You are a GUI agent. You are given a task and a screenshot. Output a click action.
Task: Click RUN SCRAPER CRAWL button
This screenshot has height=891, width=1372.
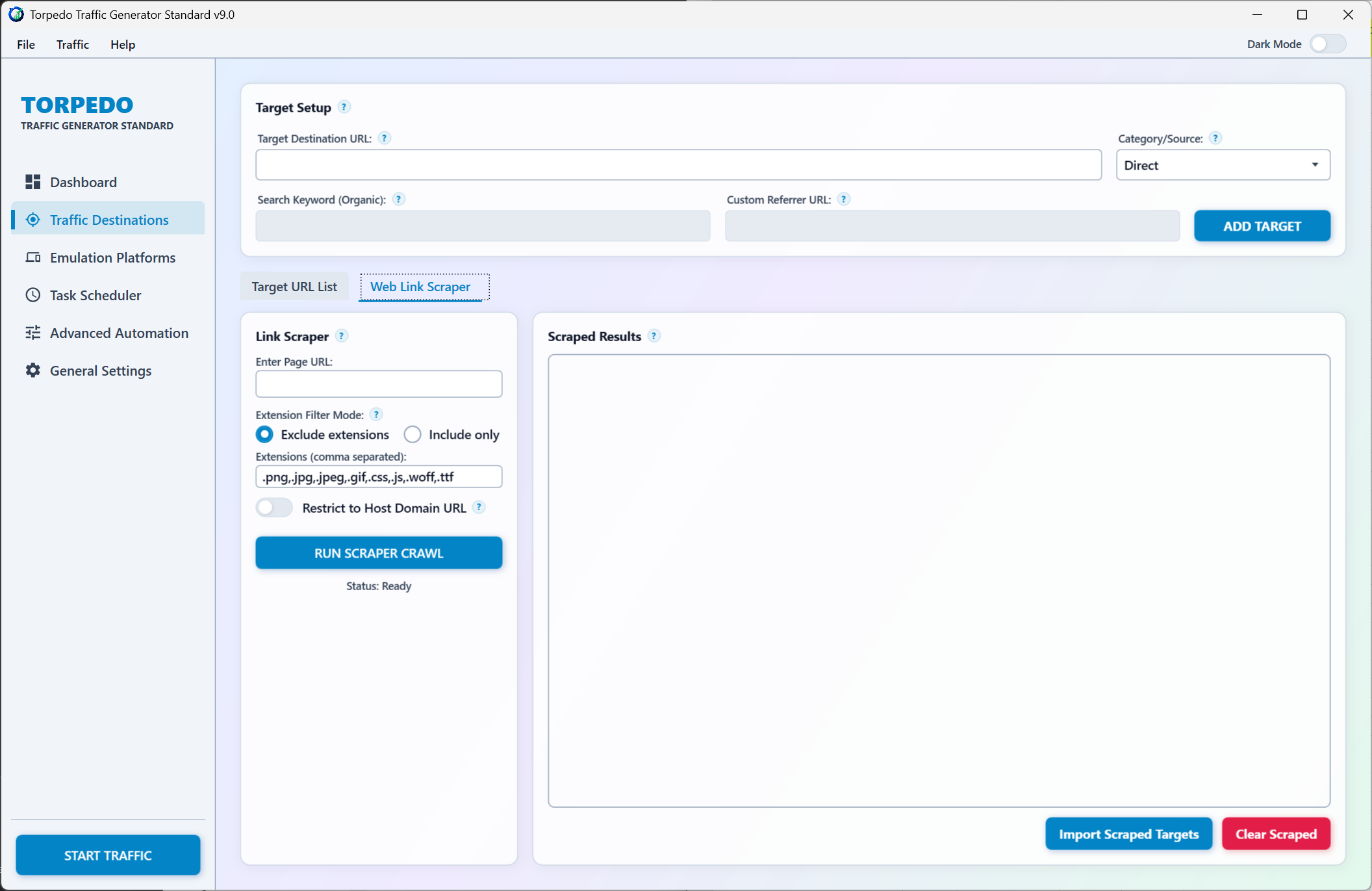click(379, 553)
